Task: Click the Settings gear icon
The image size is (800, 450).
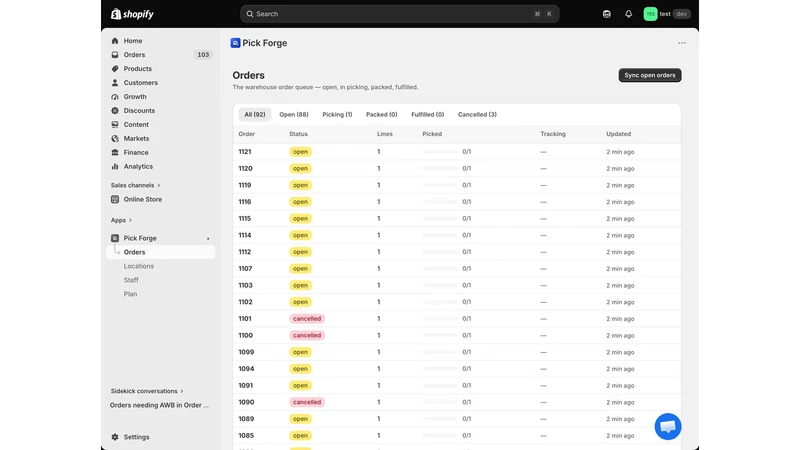Action: point(115,437)
